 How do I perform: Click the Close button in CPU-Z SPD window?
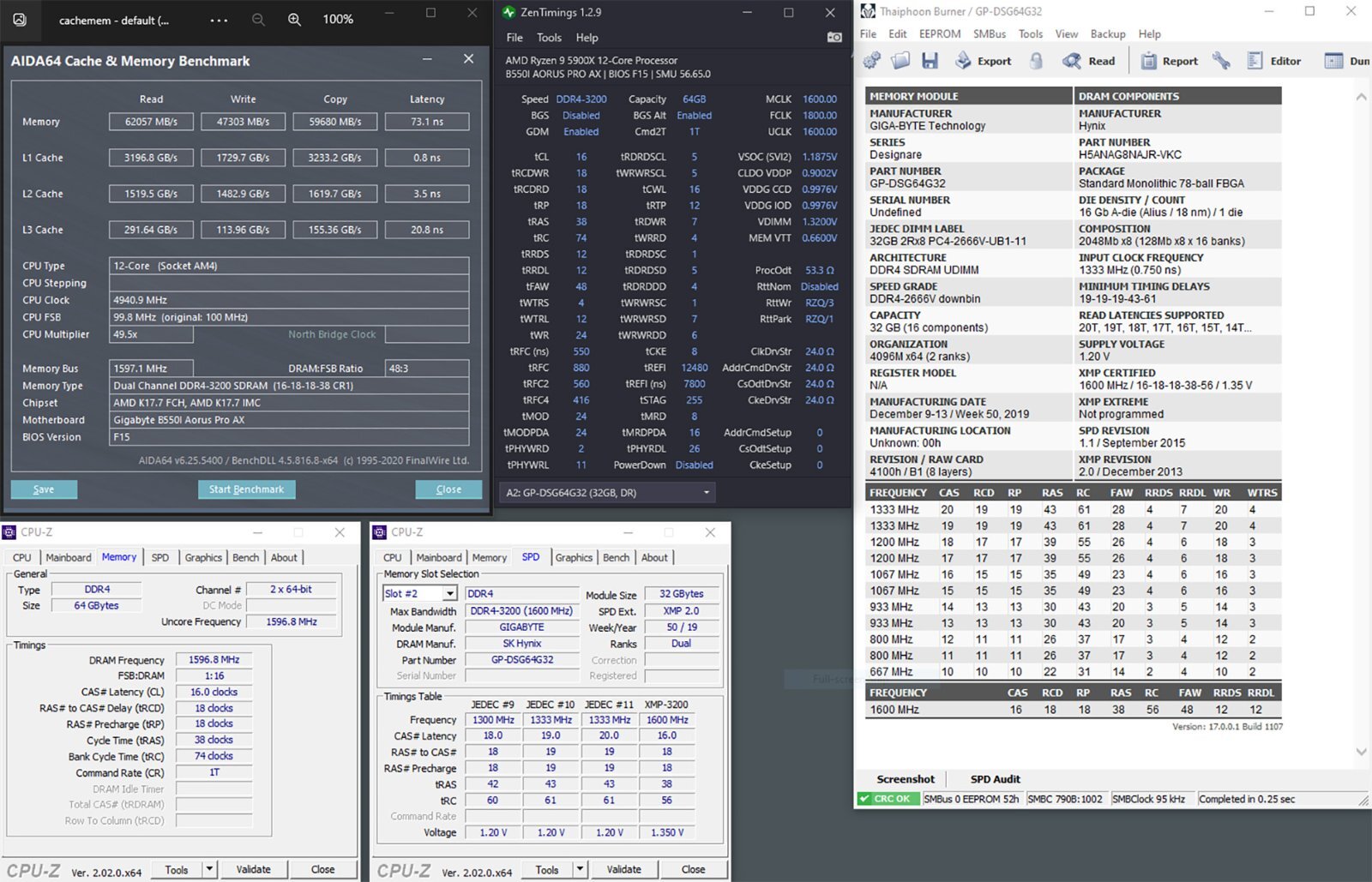click(693, 869)
